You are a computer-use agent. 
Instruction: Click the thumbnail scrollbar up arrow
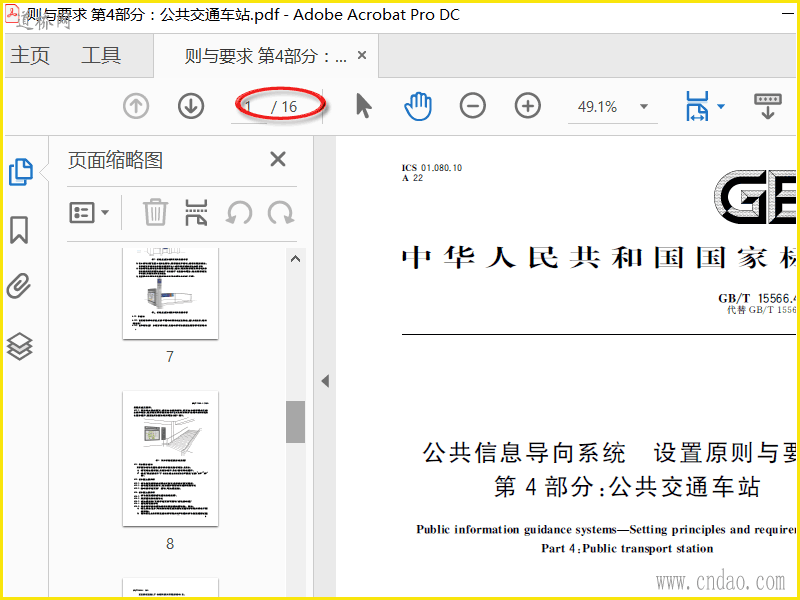pyautogui.click(x=295, y=259)
